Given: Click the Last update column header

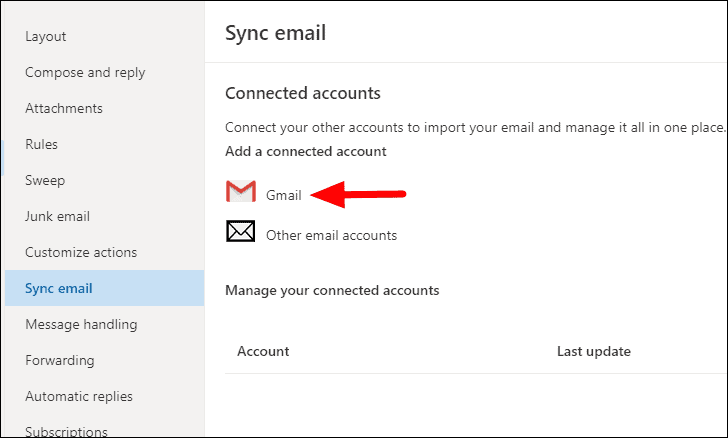Looking at the screenshot, I should pyautogui.click(x=594, y=351).
